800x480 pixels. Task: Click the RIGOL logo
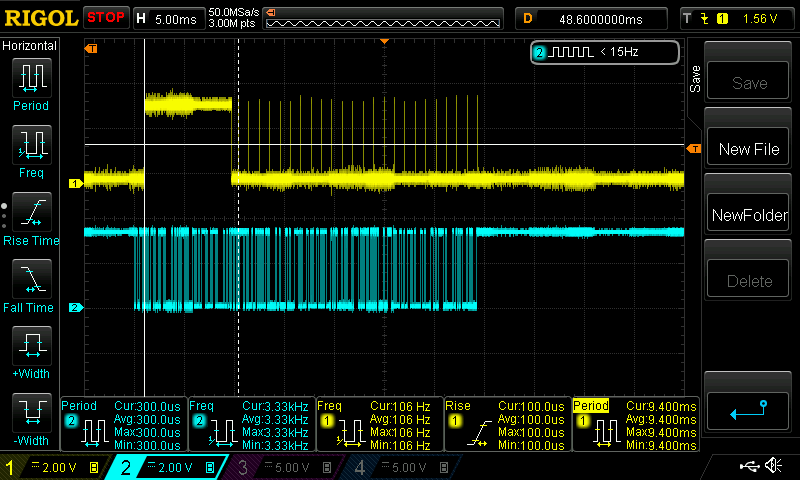(41, 18)
